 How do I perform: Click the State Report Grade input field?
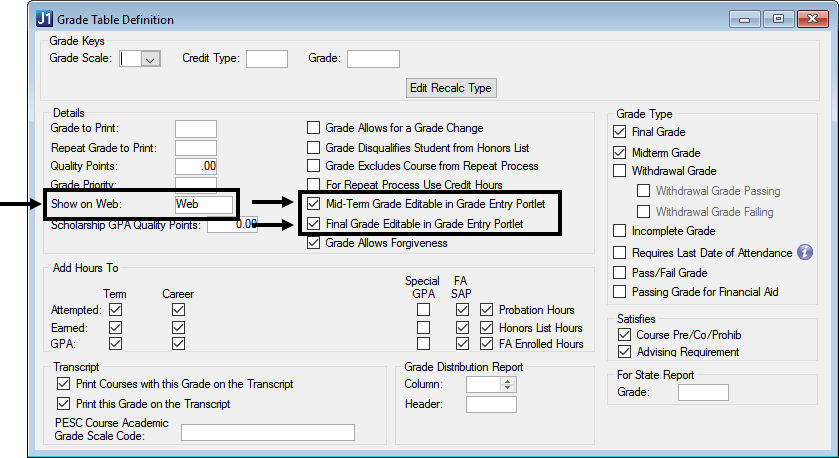click(x=703, y=392)
